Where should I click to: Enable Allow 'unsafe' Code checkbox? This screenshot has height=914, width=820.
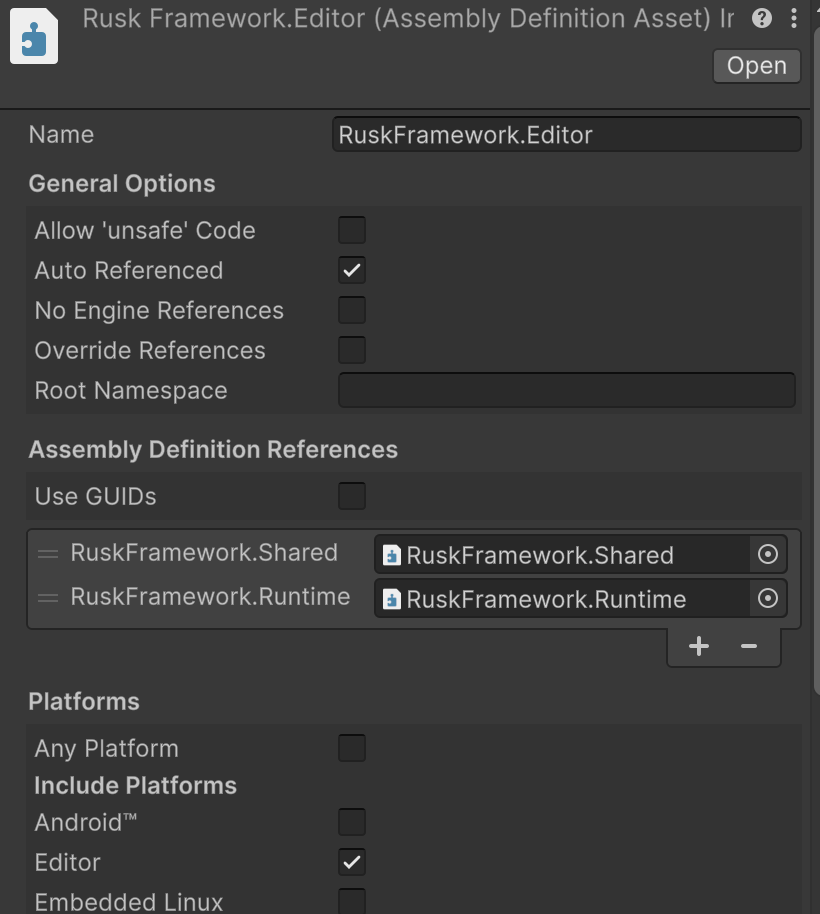coord(352,230)
